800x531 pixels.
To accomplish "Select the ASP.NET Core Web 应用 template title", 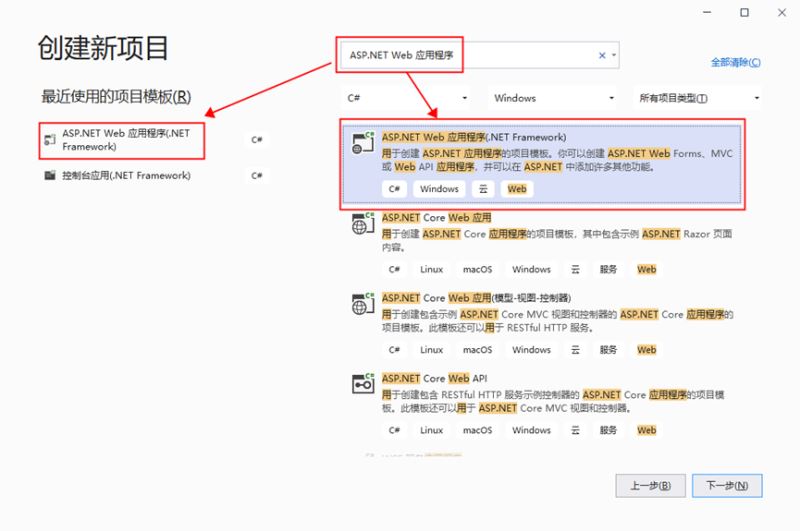I will (x=436, y=218).
